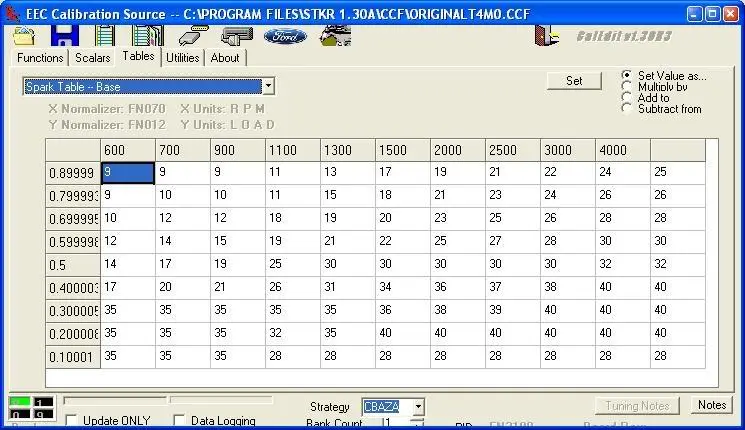This screenshot has height=430, width=745.
Task: Select cell 32 at 1100 RPM, 0.200008 load
Action: [x=293, y=333]
